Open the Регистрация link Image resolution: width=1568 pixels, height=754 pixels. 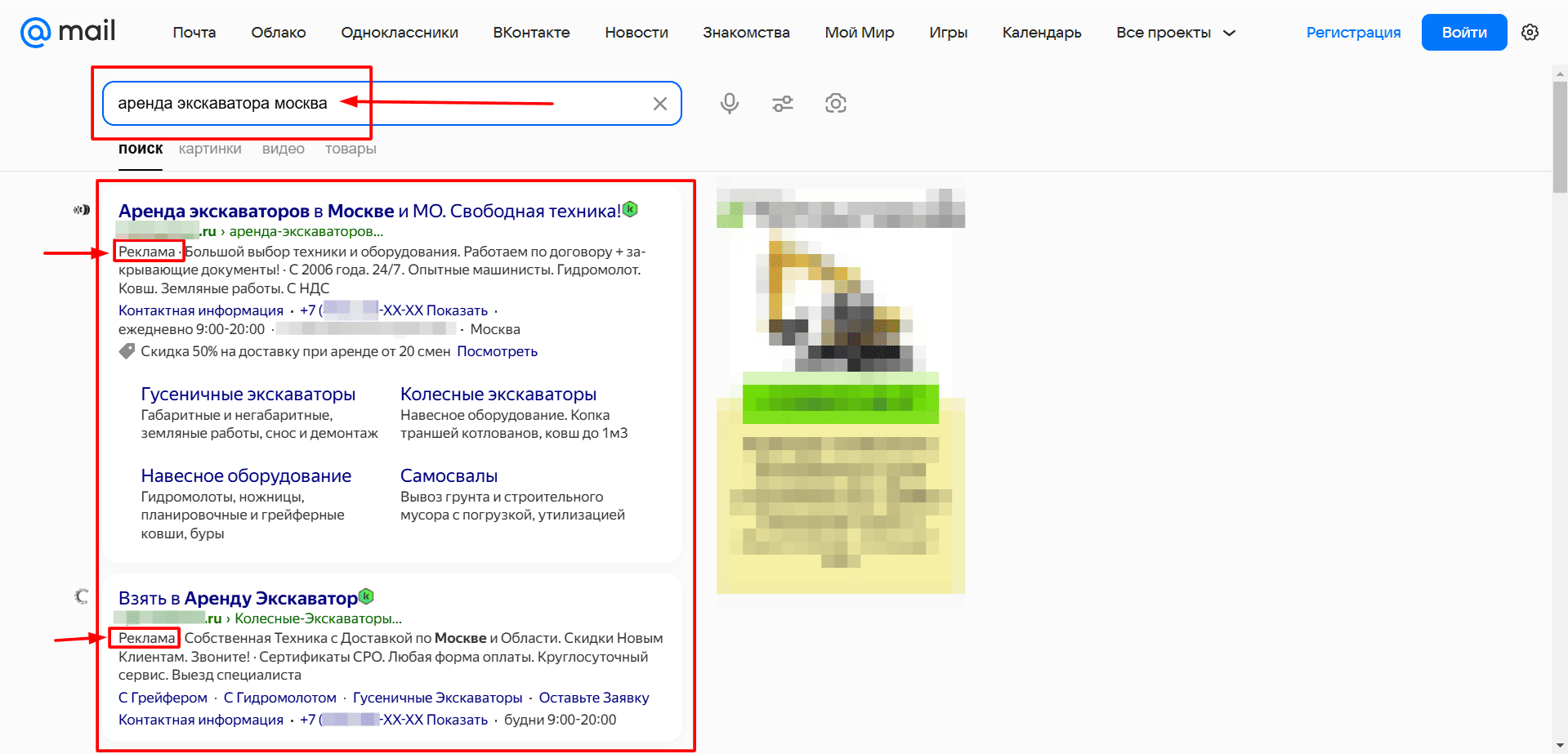pyautogui.click(x=1353, y=33)
